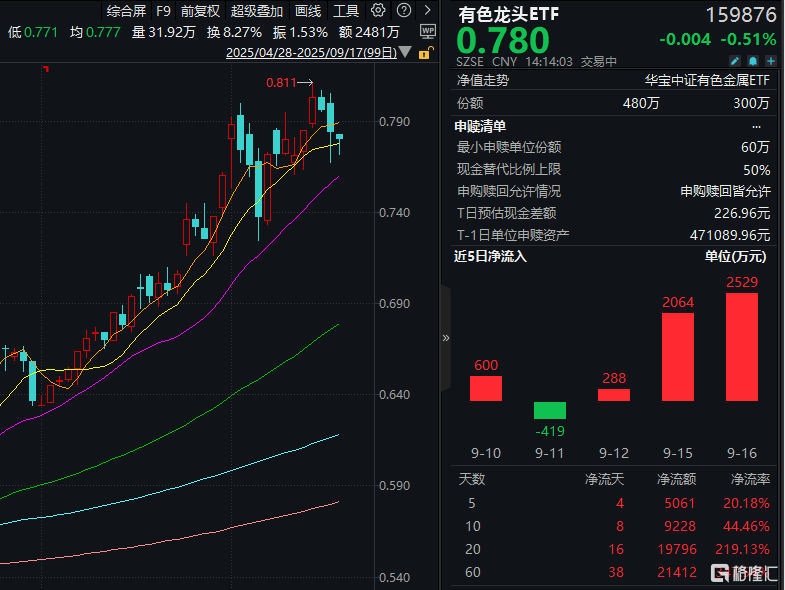Click the -0.51% change percentage

pyautogui.click(x=748, y=39)
